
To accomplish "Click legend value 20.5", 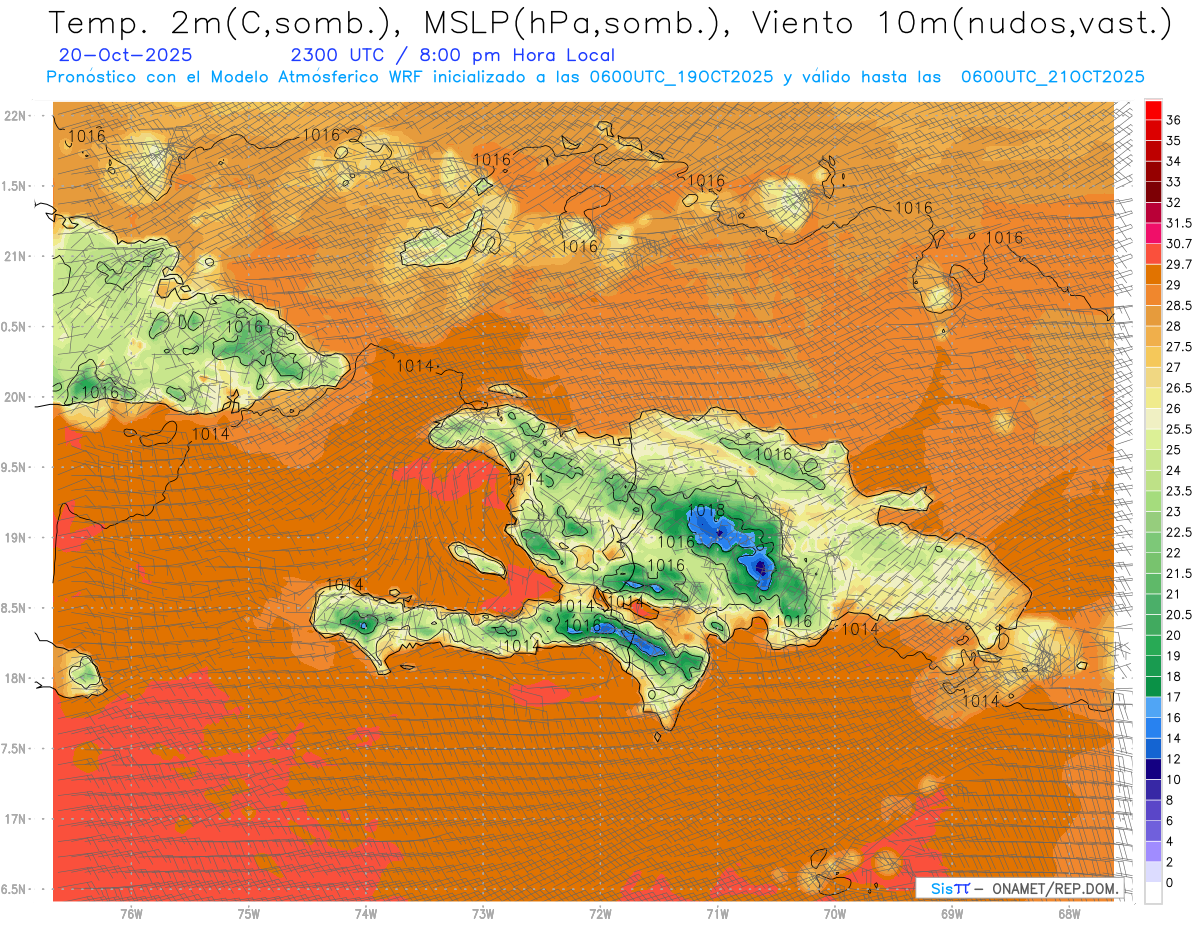I will (1179, 615).
